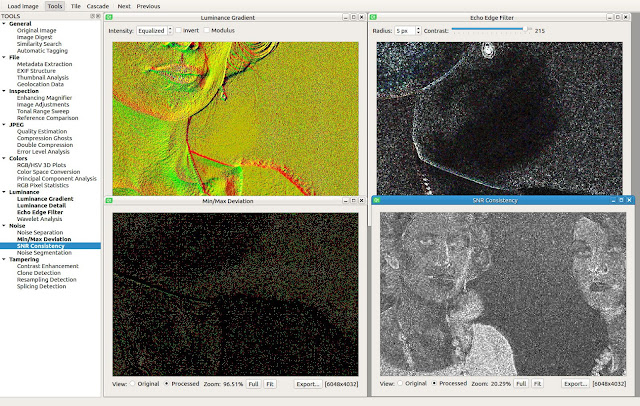Viewport: 640px width, 406px height.
Task: Open the Splicing Detection tool
Action: pos(41,286)
